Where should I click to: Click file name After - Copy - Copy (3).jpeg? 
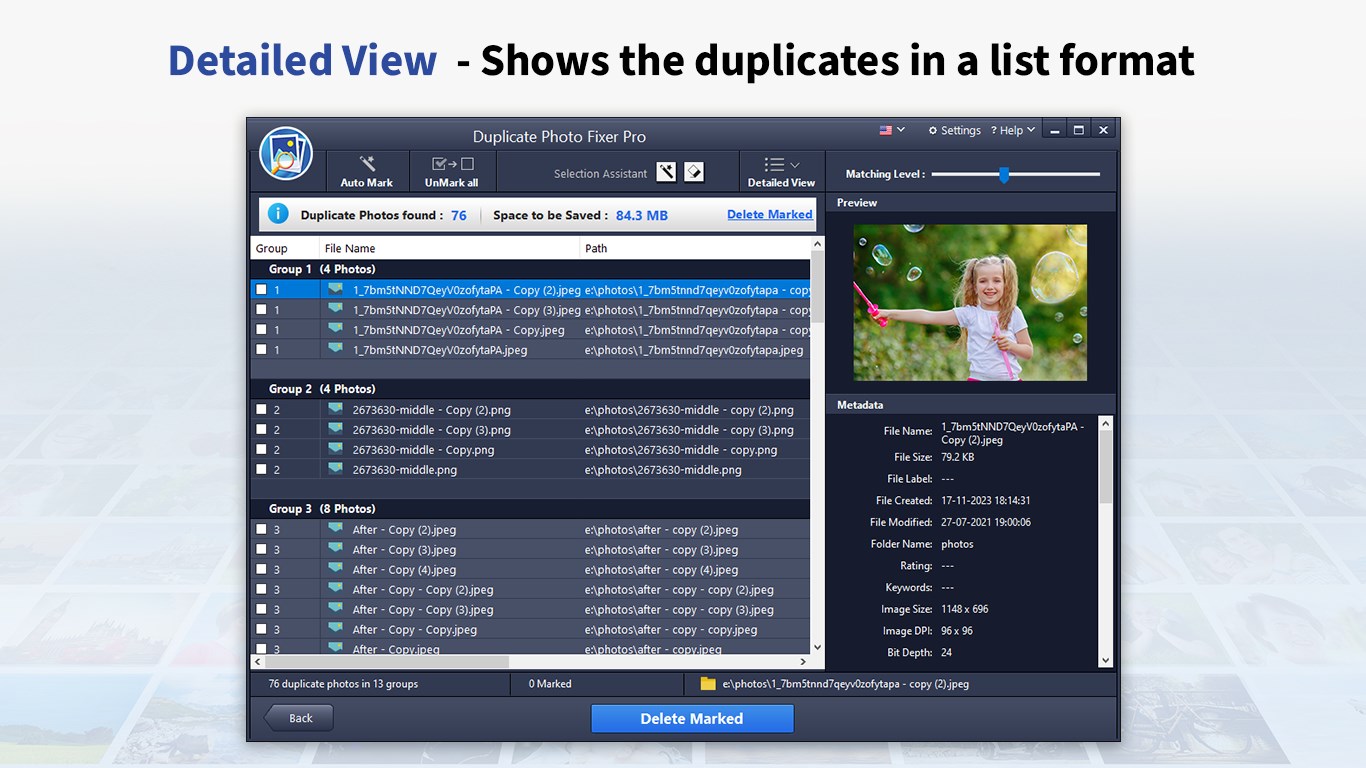[x=423, y=610]
